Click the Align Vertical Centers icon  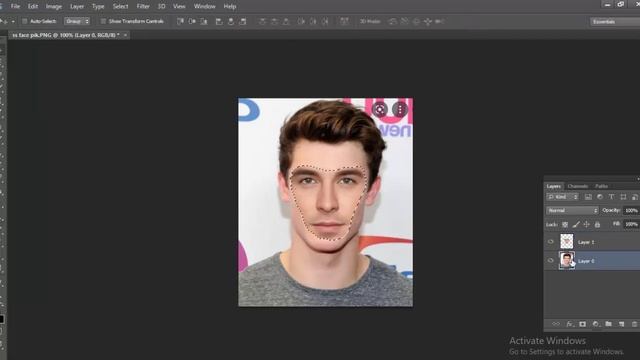coord(192,21)
